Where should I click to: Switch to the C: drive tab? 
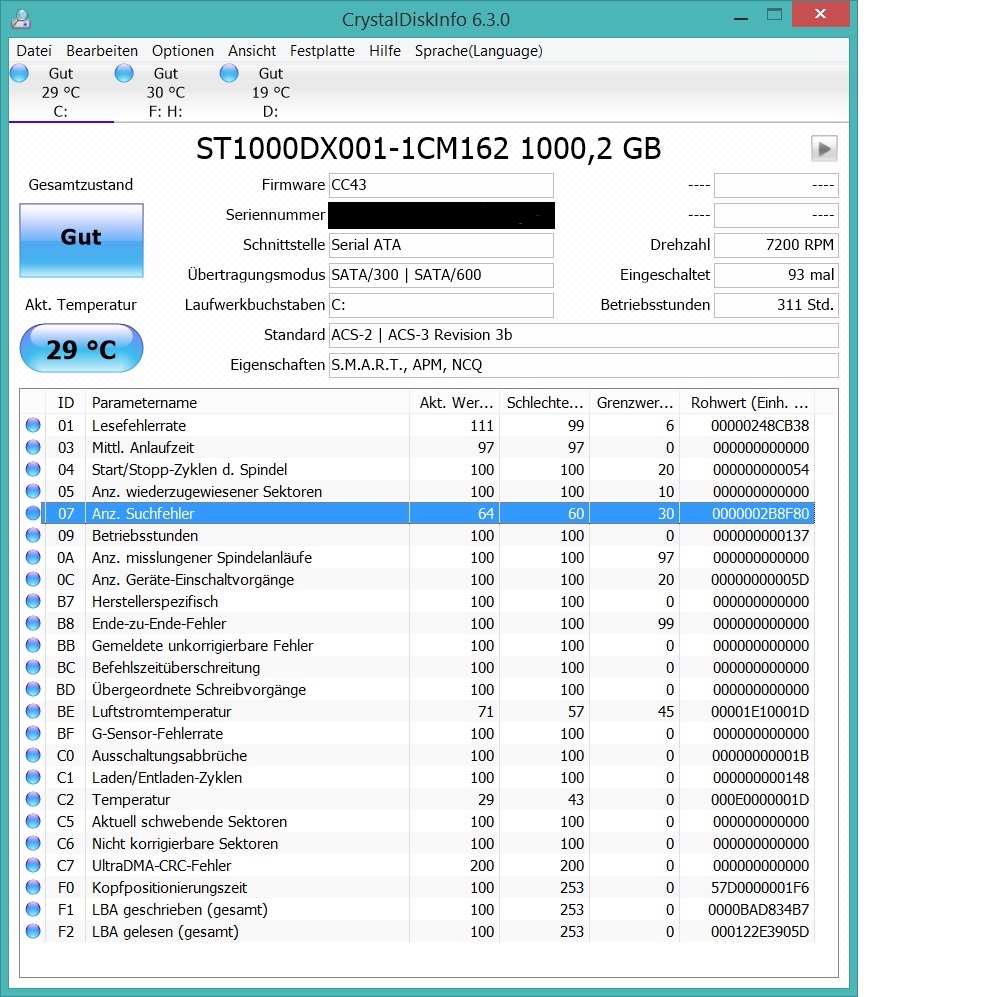(x=61, y=92)
